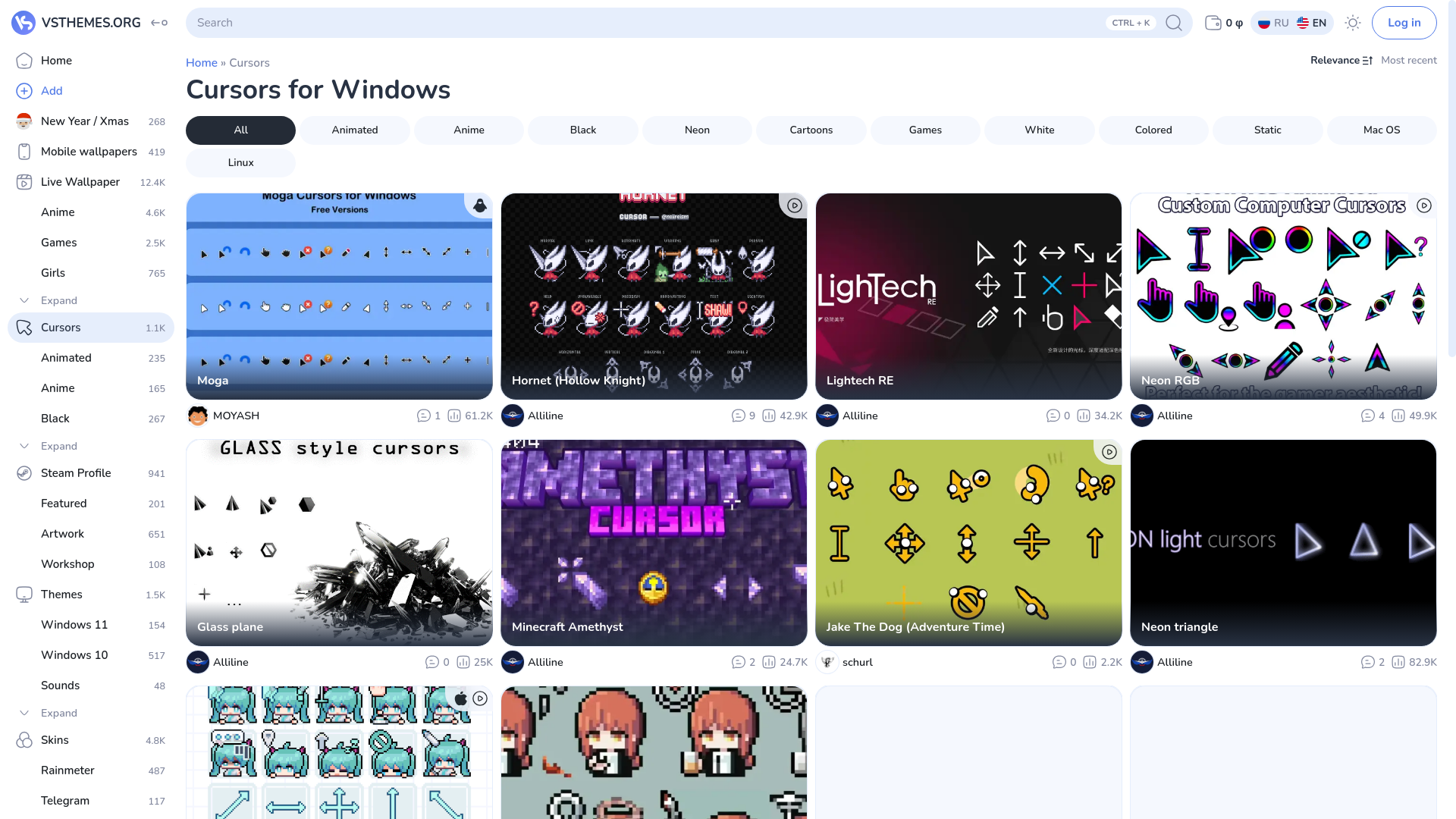Toggle the light/dark theme sun icon
Viewport: 1456px width, 819px height.
tap(1353, 23)
